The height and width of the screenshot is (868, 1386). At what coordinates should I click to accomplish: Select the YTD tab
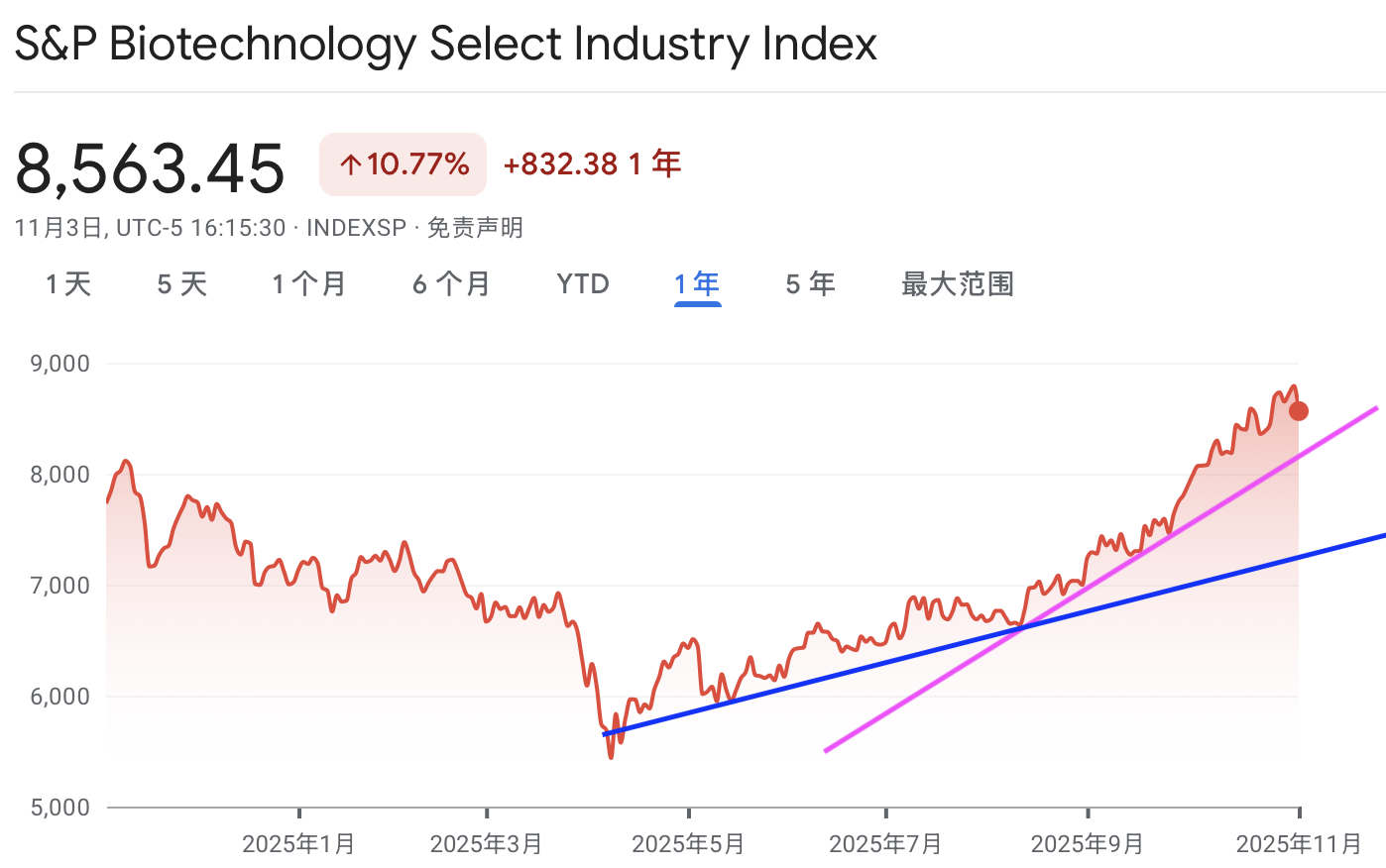pos(583,284)
